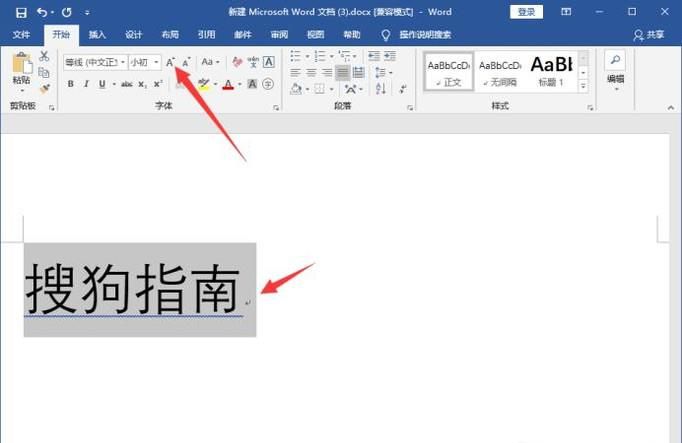Click the Multilevel List icon
Image resolution: width=682 pixels, height=443 pixels.
[x=344, y=56]
